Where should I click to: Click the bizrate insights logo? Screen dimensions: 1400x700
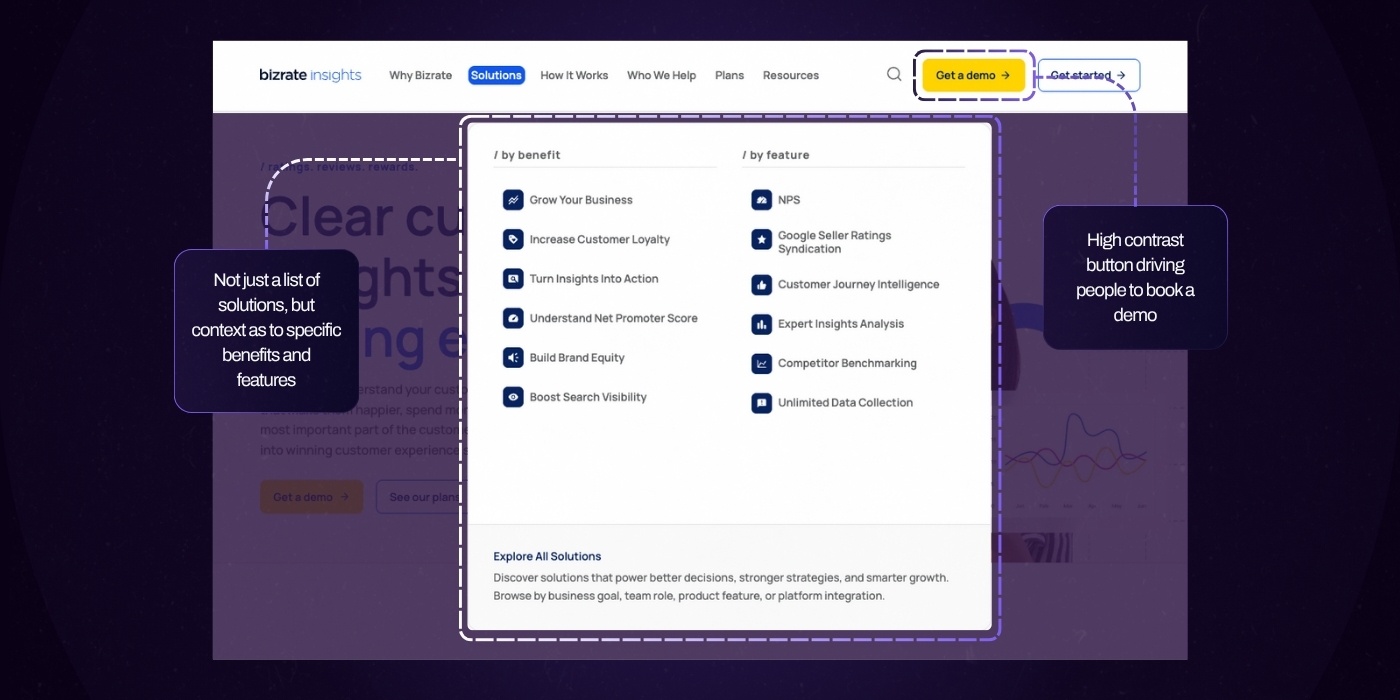(x=310, y=75)
